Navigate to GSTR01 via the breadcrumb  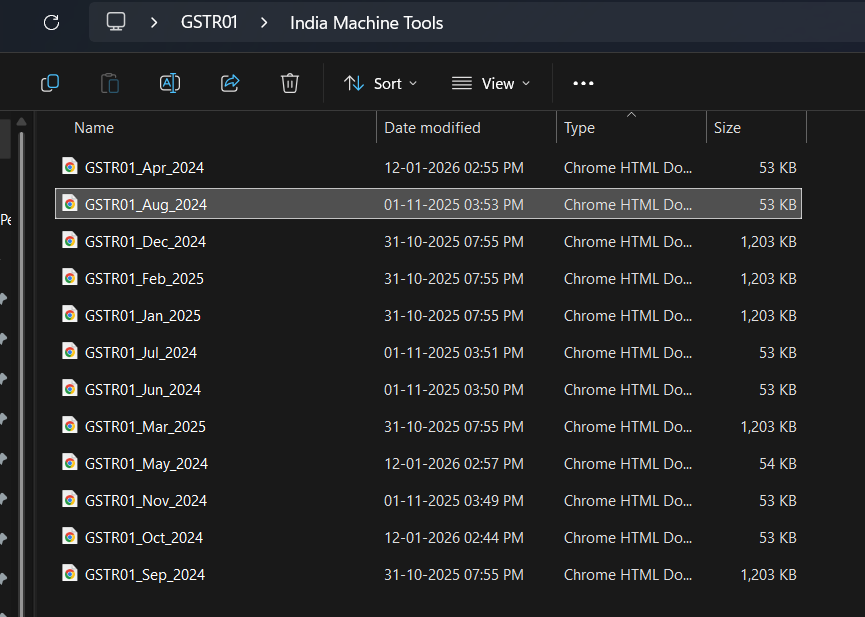pos(209,22)
